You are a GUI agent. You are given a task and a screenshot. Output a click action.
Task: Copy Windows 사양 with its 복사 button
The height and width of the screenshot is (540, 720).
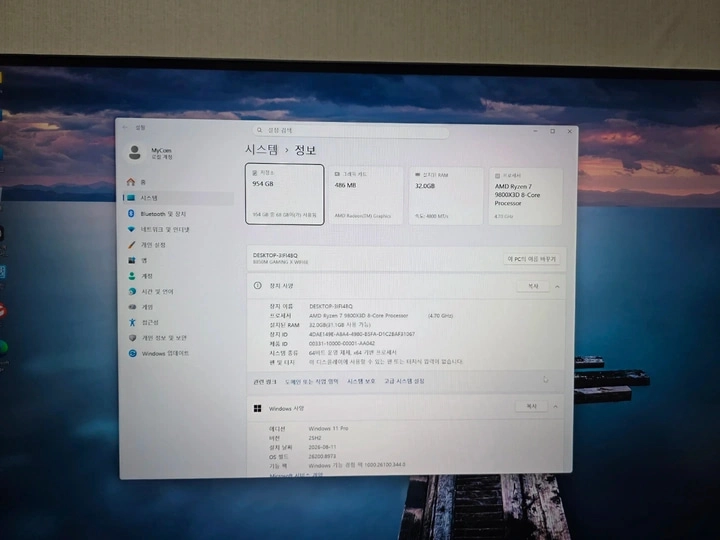point(531,406)
